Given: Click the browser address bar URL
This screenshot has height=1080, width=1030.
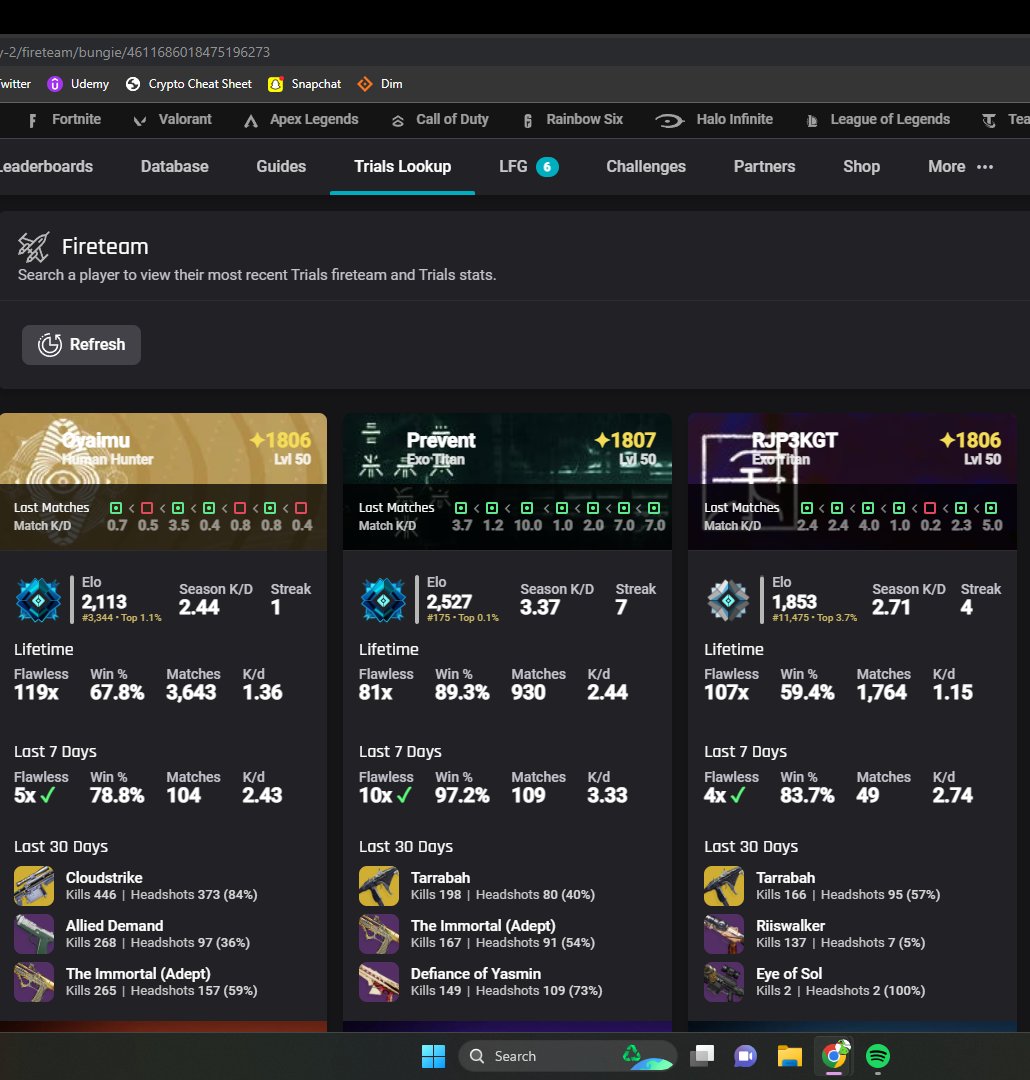Looking at the screenshot, I should click(135, 52).
